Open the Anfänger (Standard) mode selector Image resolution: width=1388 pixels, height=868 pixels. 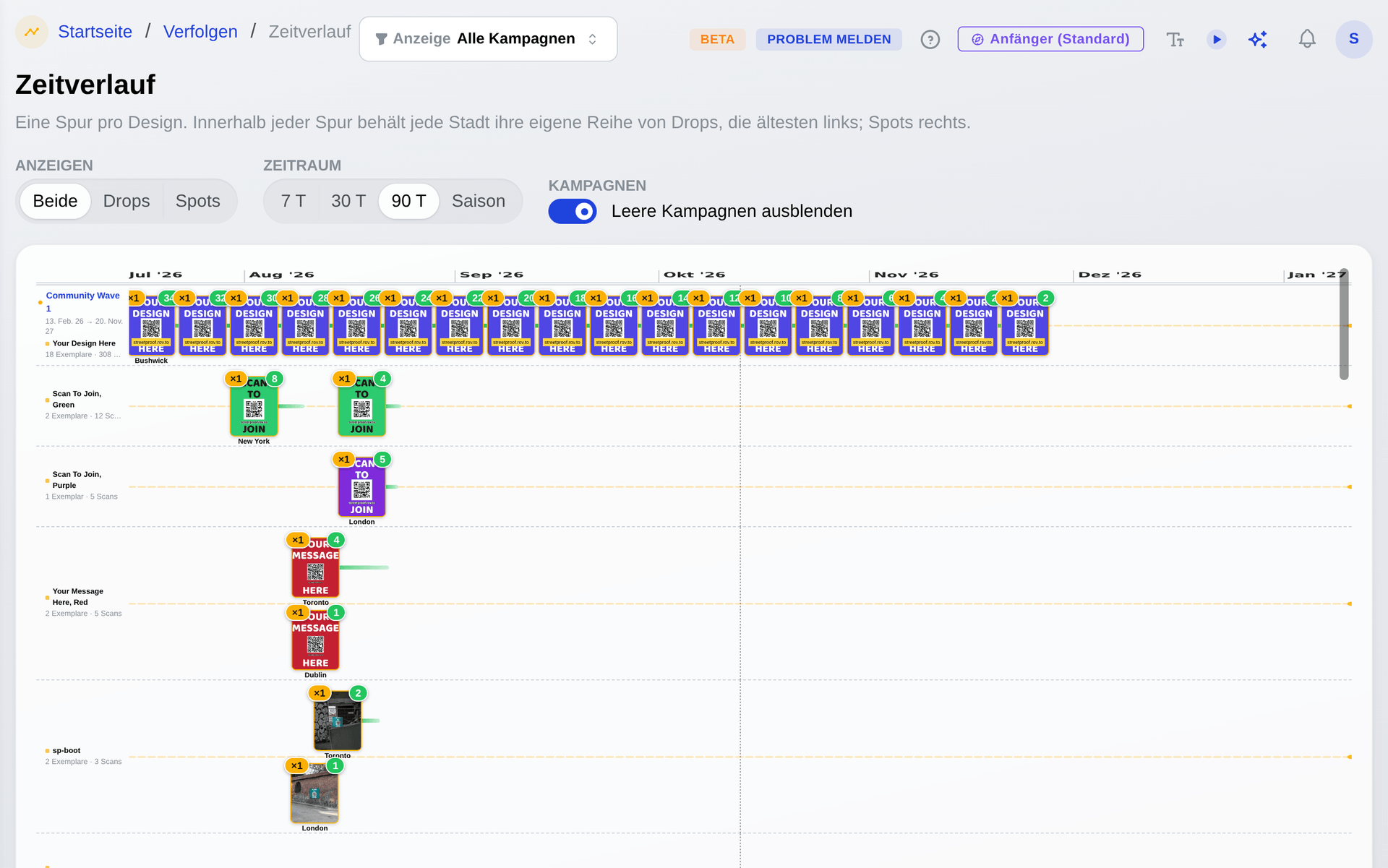point(1050,39)
